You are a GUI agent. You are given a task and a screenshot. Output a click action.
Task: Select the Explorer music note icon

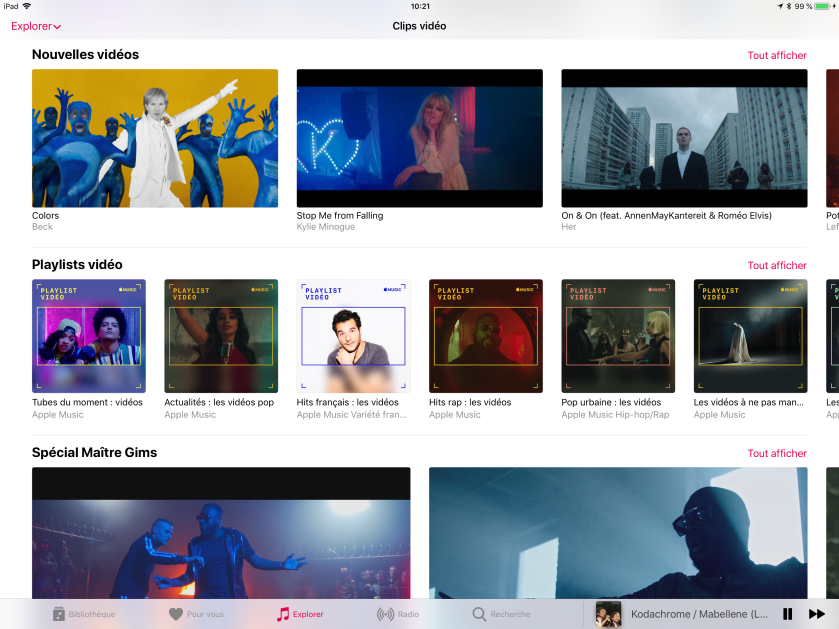click(x=283, y=614)
